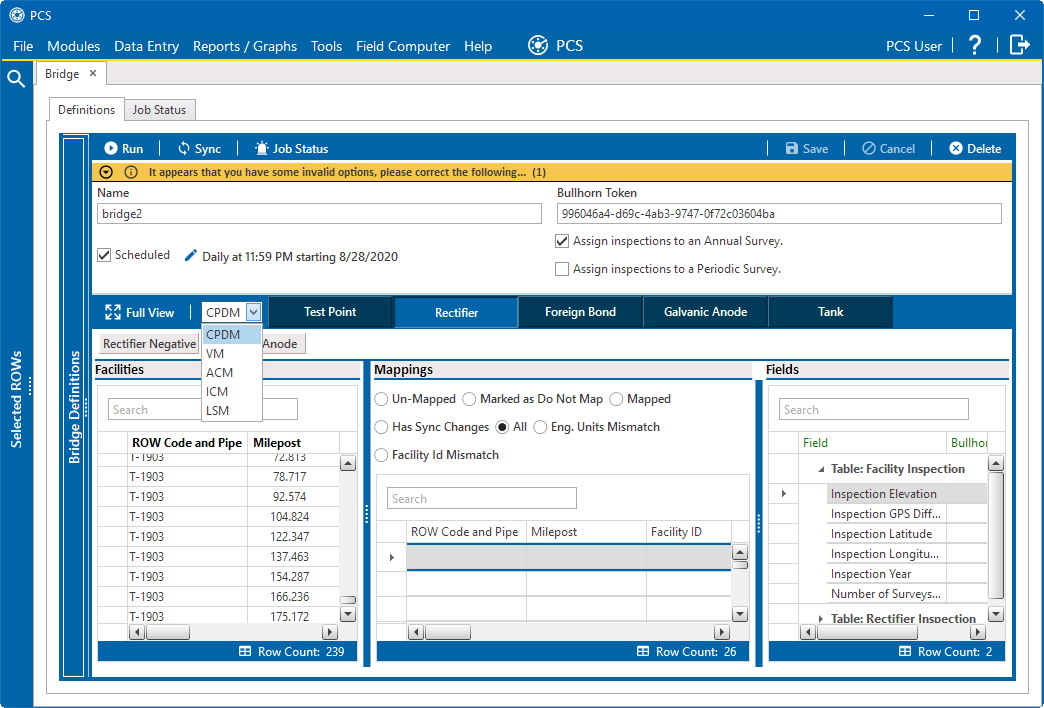Collapse Table: Facility Inspection tree node

click(x=821, y=470)
